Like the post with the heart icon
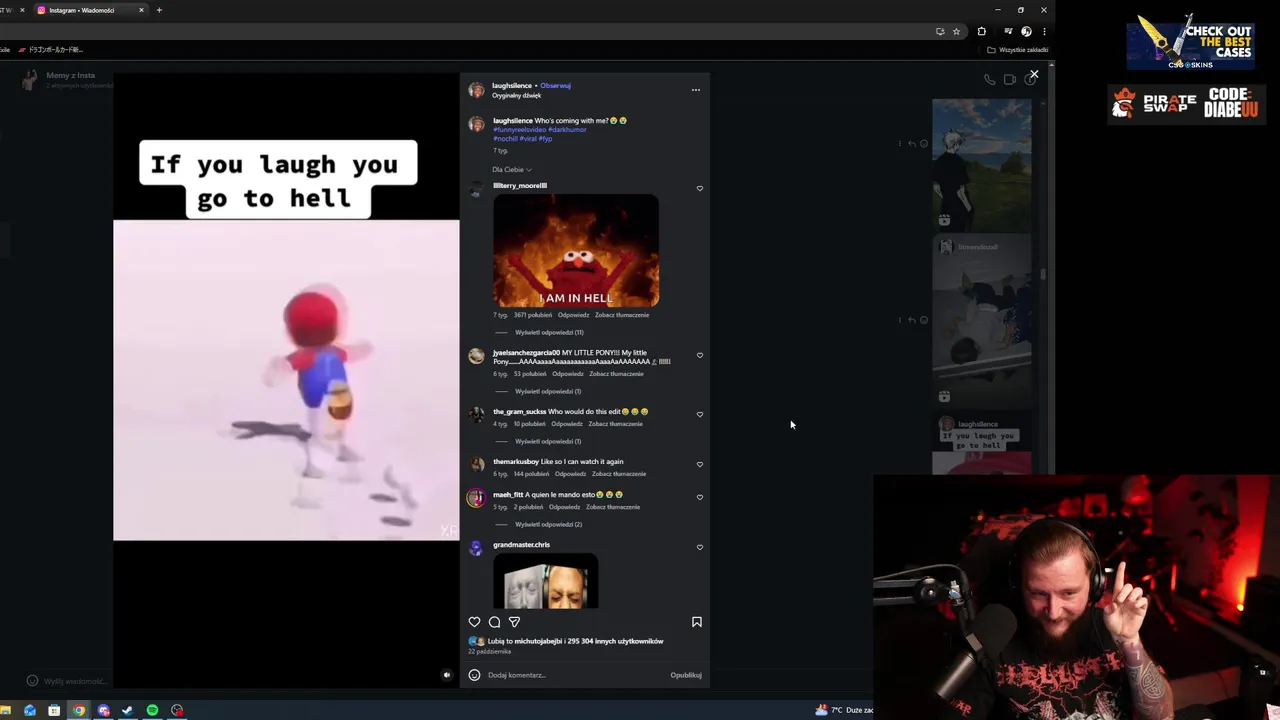Screen dimensions: 1280x720 pyautogui.click(x=475, y=622)
